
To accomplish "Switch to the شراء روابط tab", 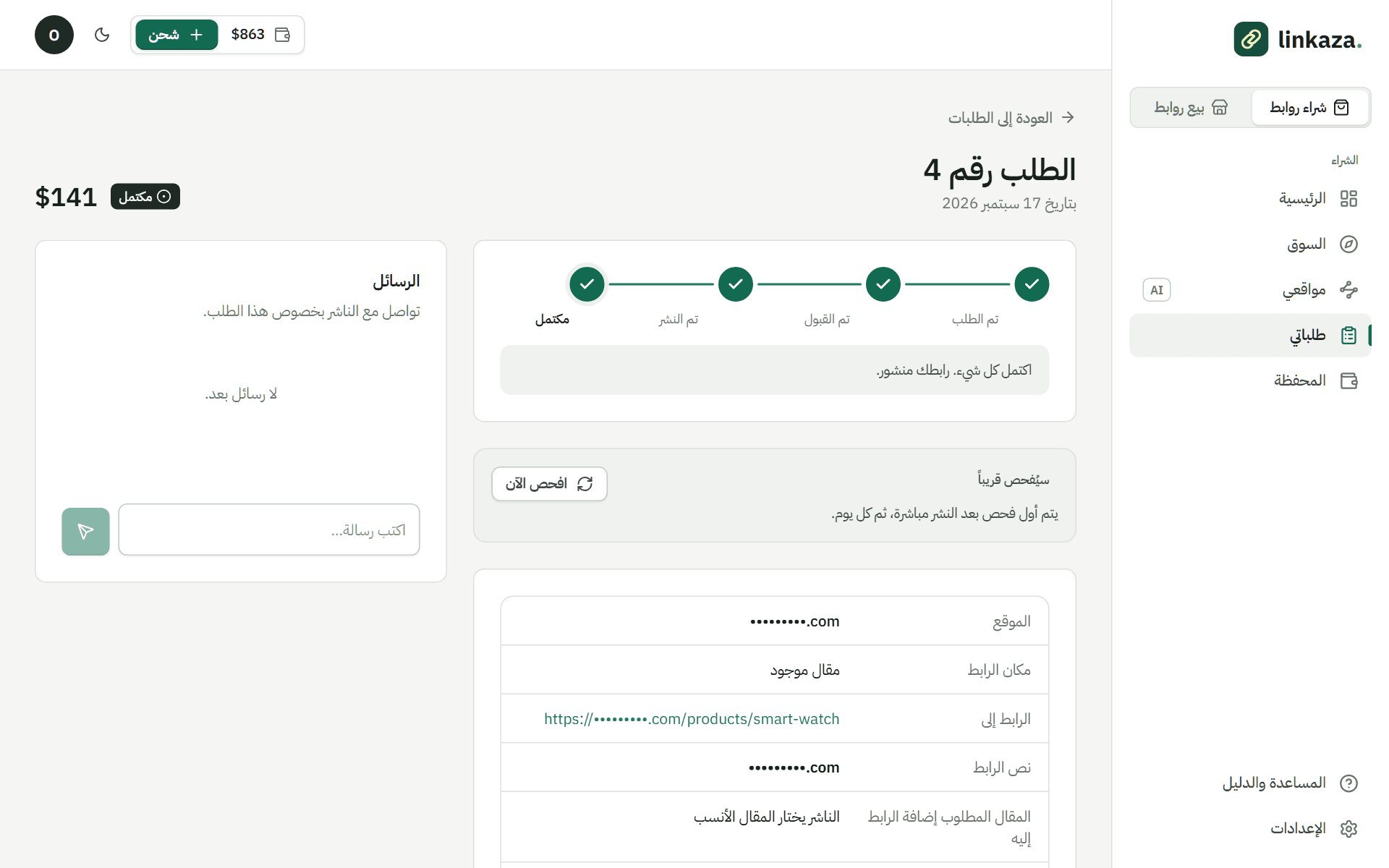I will (x=1309, y=108).
